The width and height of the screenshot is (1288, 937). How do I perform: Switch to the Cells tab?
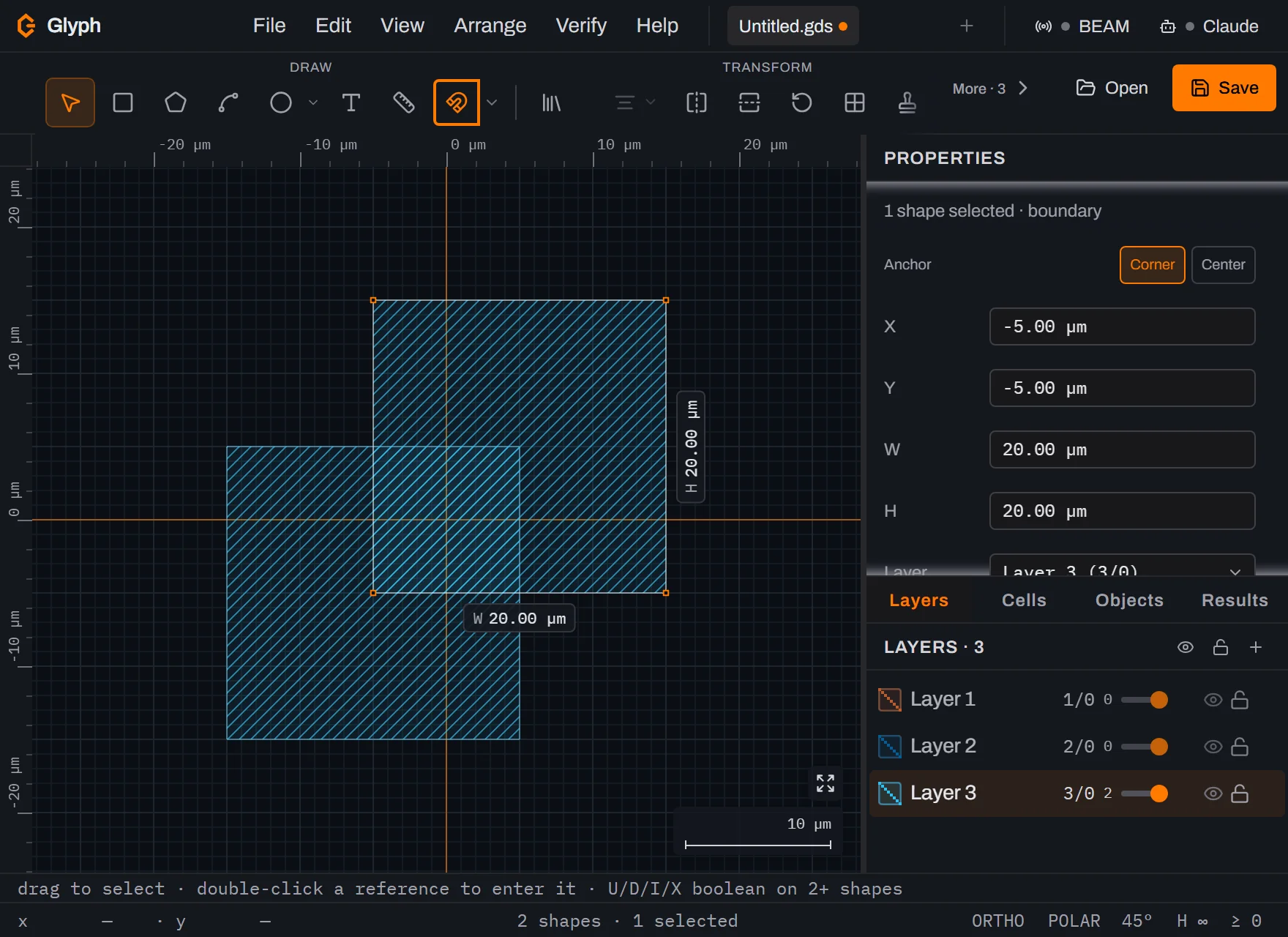click(x=1024, y=600)
